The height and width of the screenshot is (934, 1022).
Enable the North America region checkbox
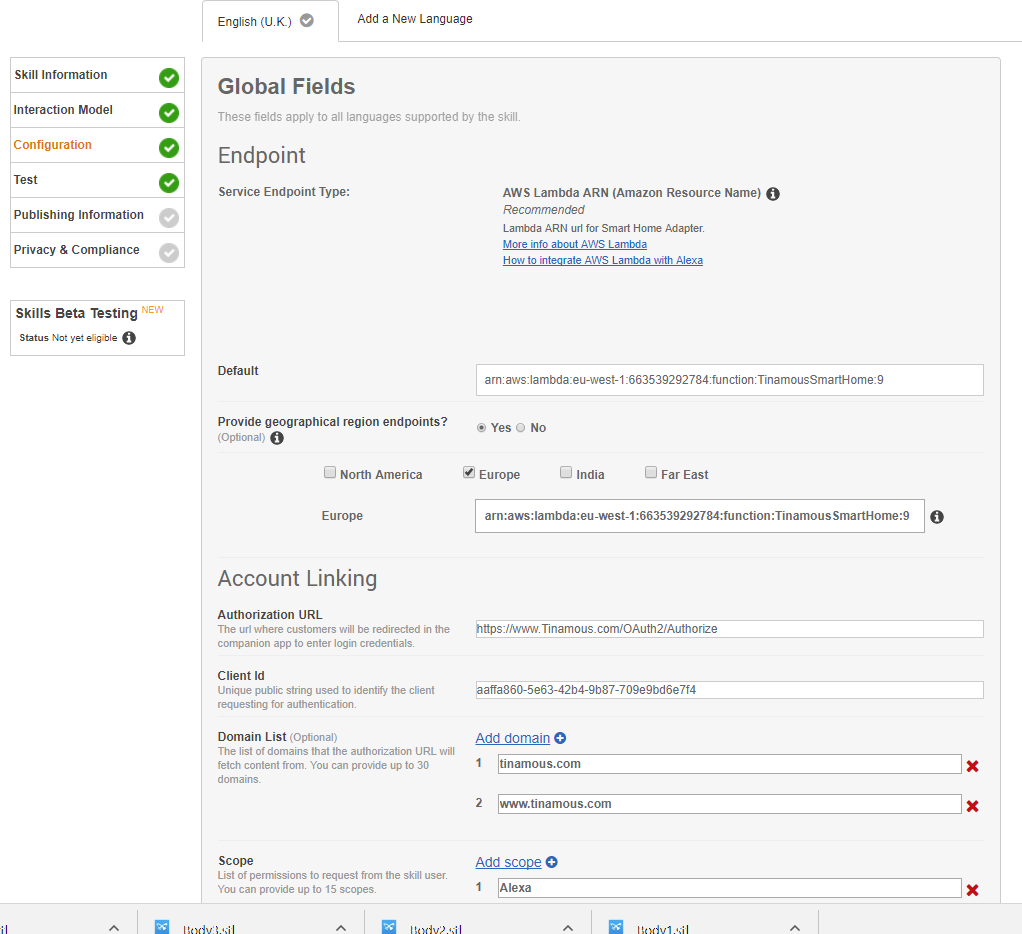(330, 473)
